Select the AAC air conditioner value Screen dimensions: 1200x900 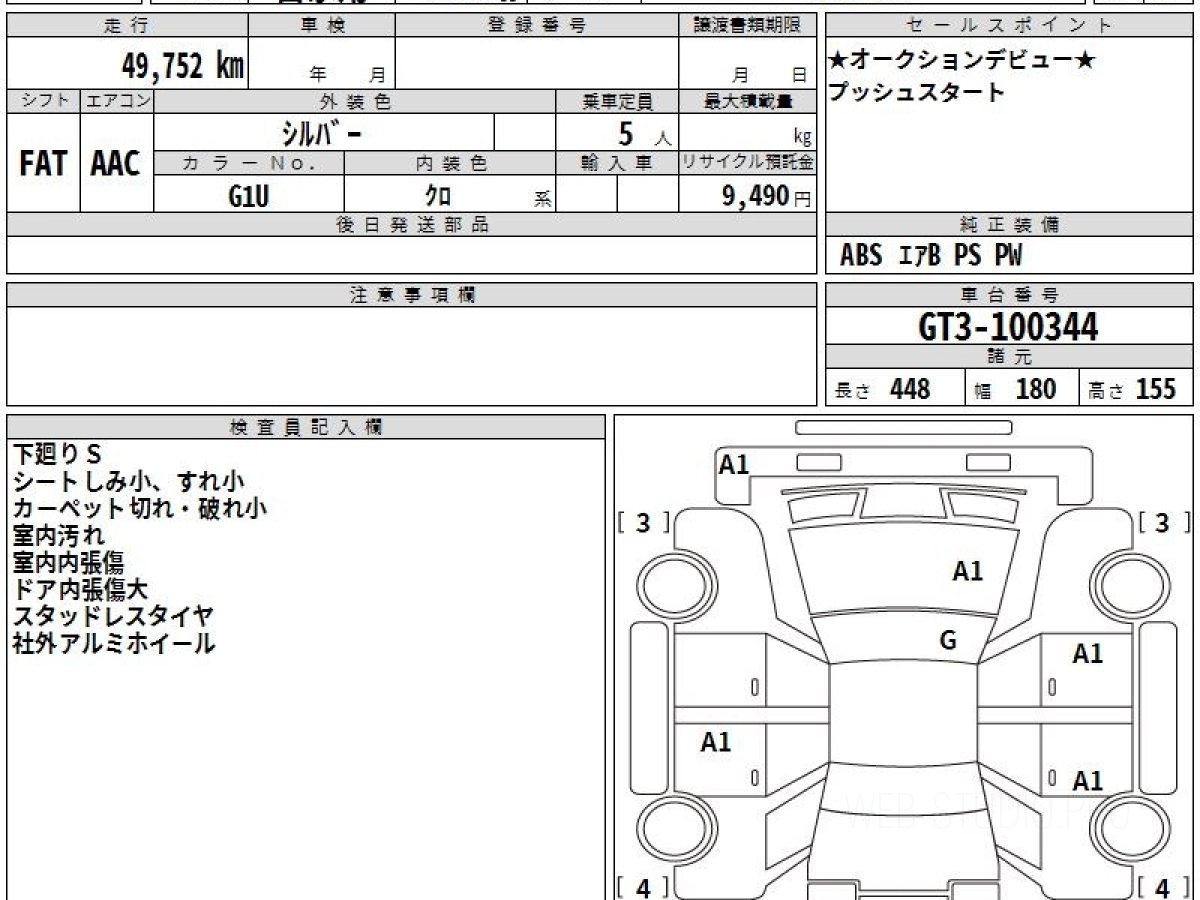[116, 163]
